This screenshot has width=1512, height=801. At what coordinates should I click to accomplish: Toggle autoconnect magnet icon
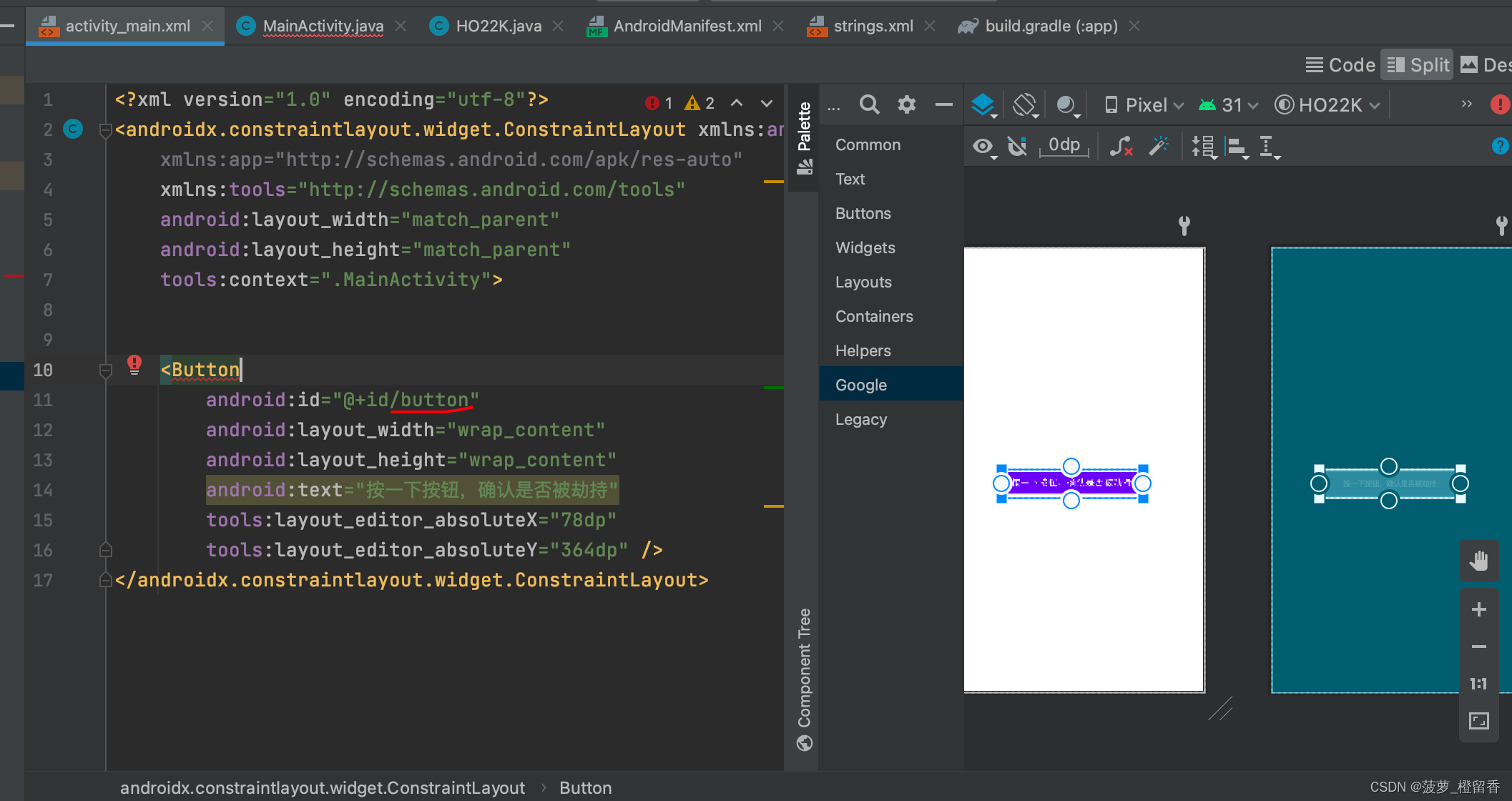click(1017, 147)
